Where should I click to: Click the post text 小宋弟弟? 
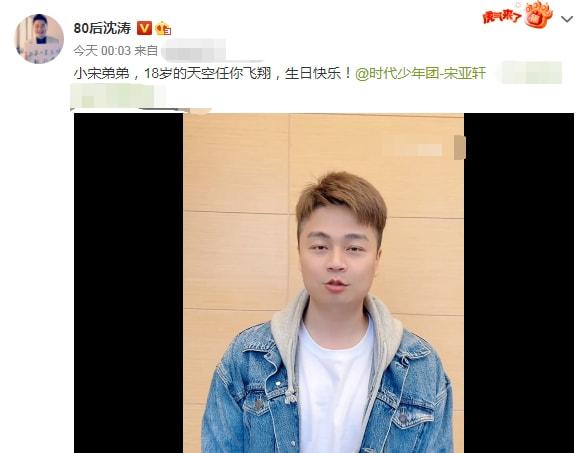[x=102, y=73]
